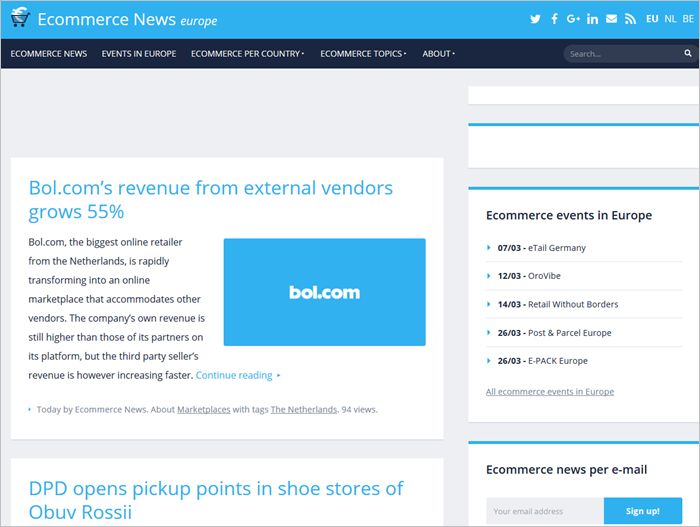The width and height of the screenshot is (700, 527).
Task: Open the Facebook social icon
Action: [554, 19]
